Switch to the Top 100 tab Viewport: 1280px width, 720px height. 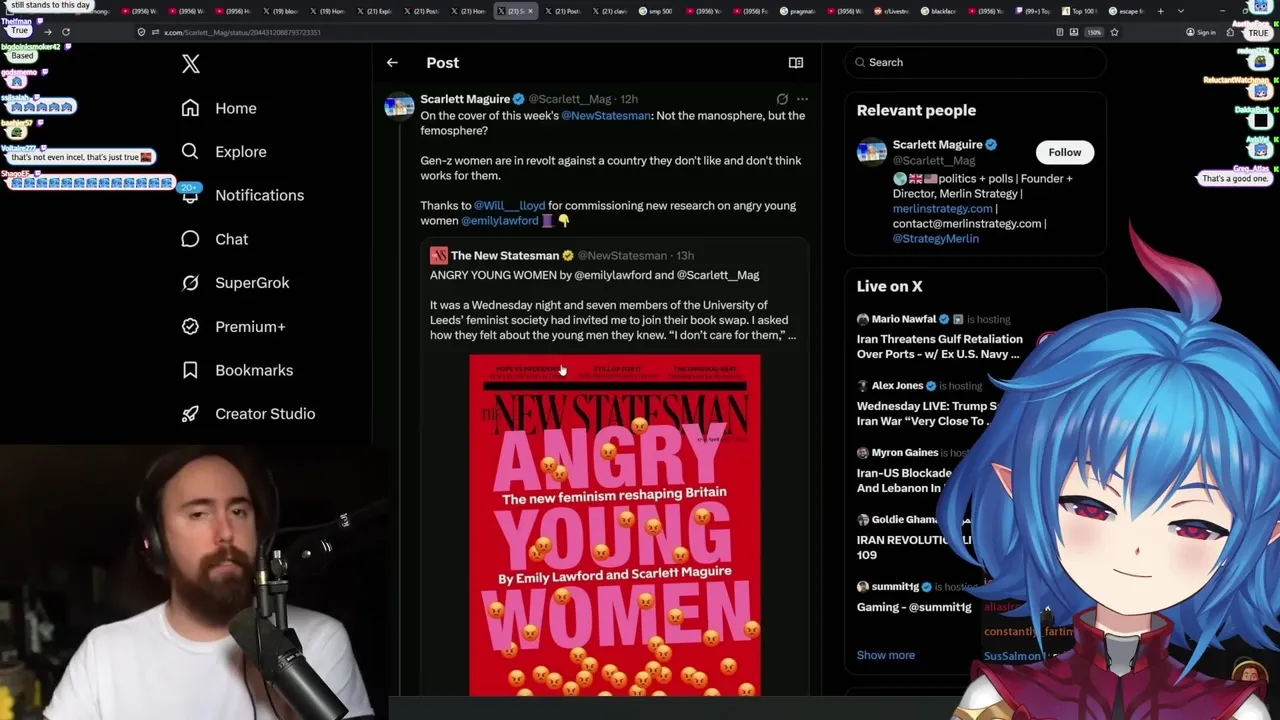pos(1080,11)
